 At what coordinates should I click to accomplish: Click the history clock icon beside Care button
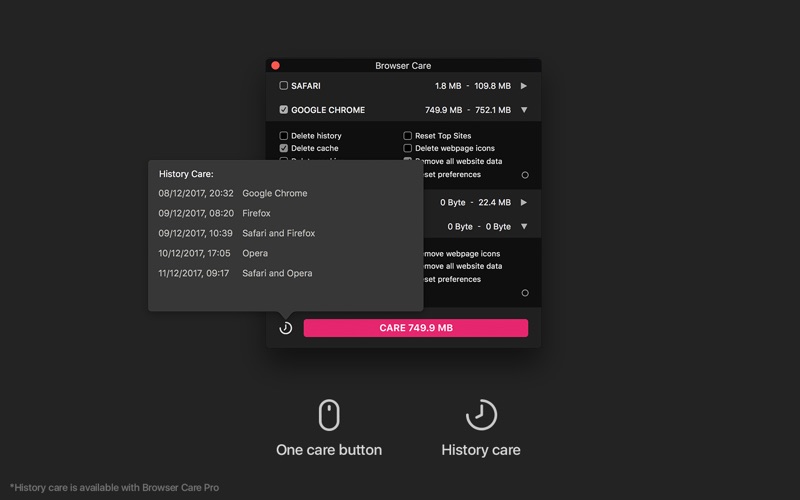[x=286, y=328]
